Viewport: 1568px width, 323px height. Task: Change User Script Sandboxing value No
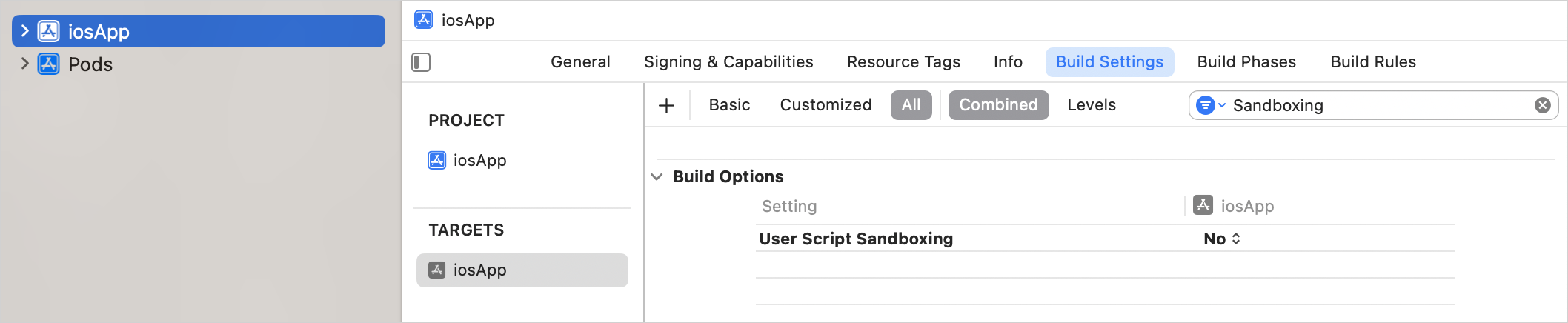pyautogui.click(x=1222, y=239)
